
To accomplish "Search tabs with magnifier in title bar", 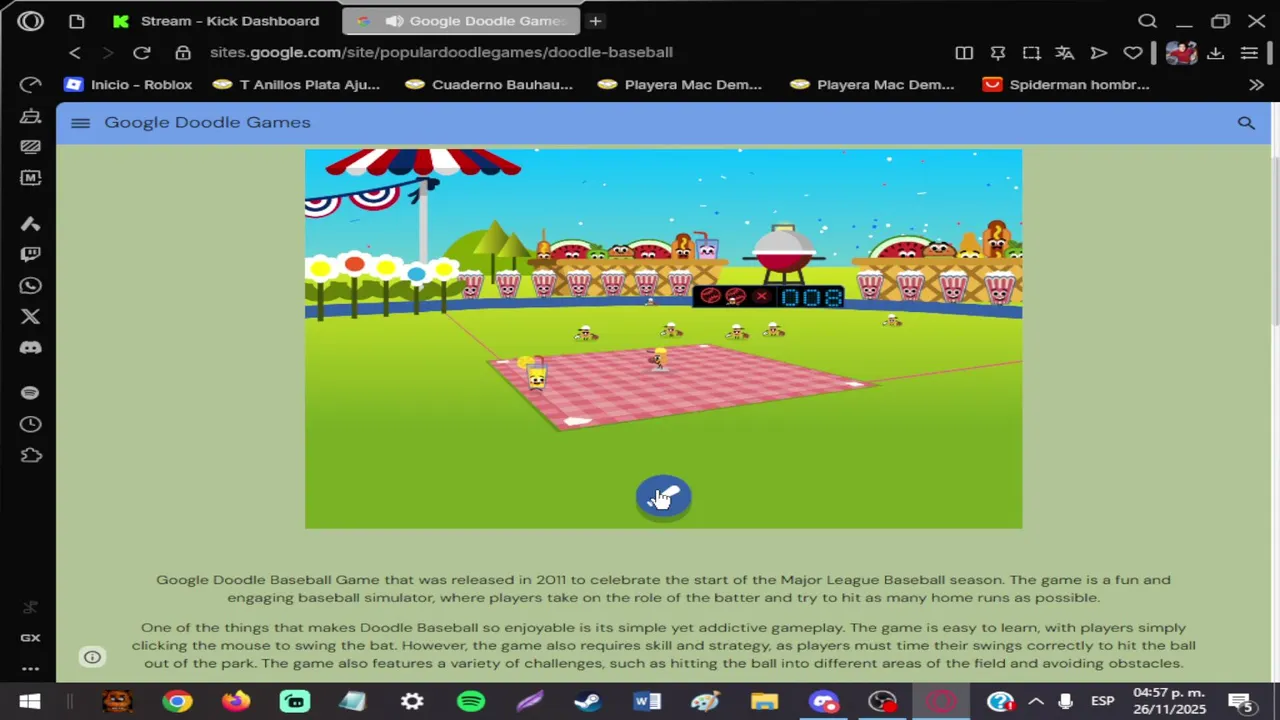I will [1147, 21].
